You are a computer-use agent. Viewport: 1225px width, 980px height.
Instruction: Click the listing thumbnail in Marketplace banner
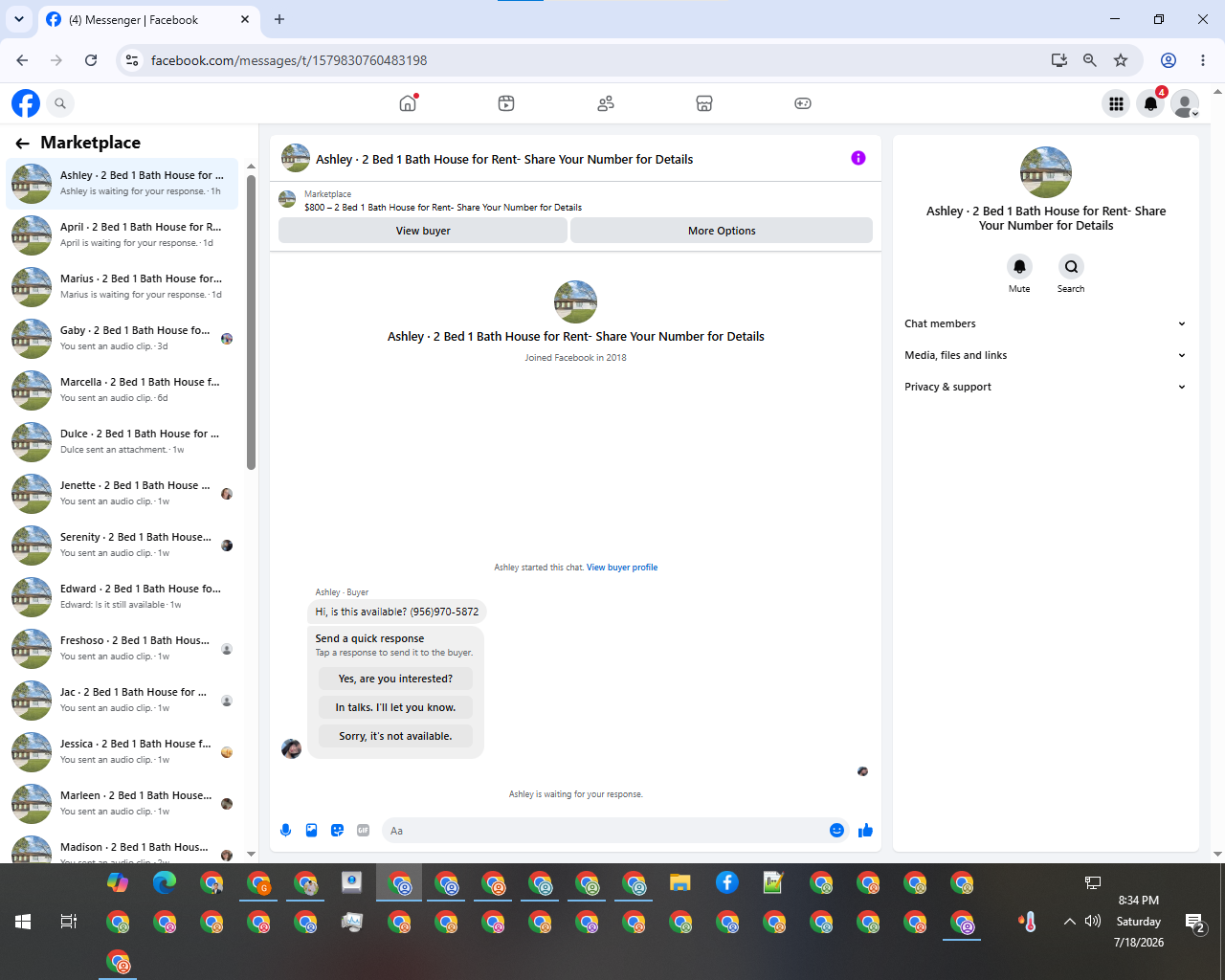click(287, 199)
